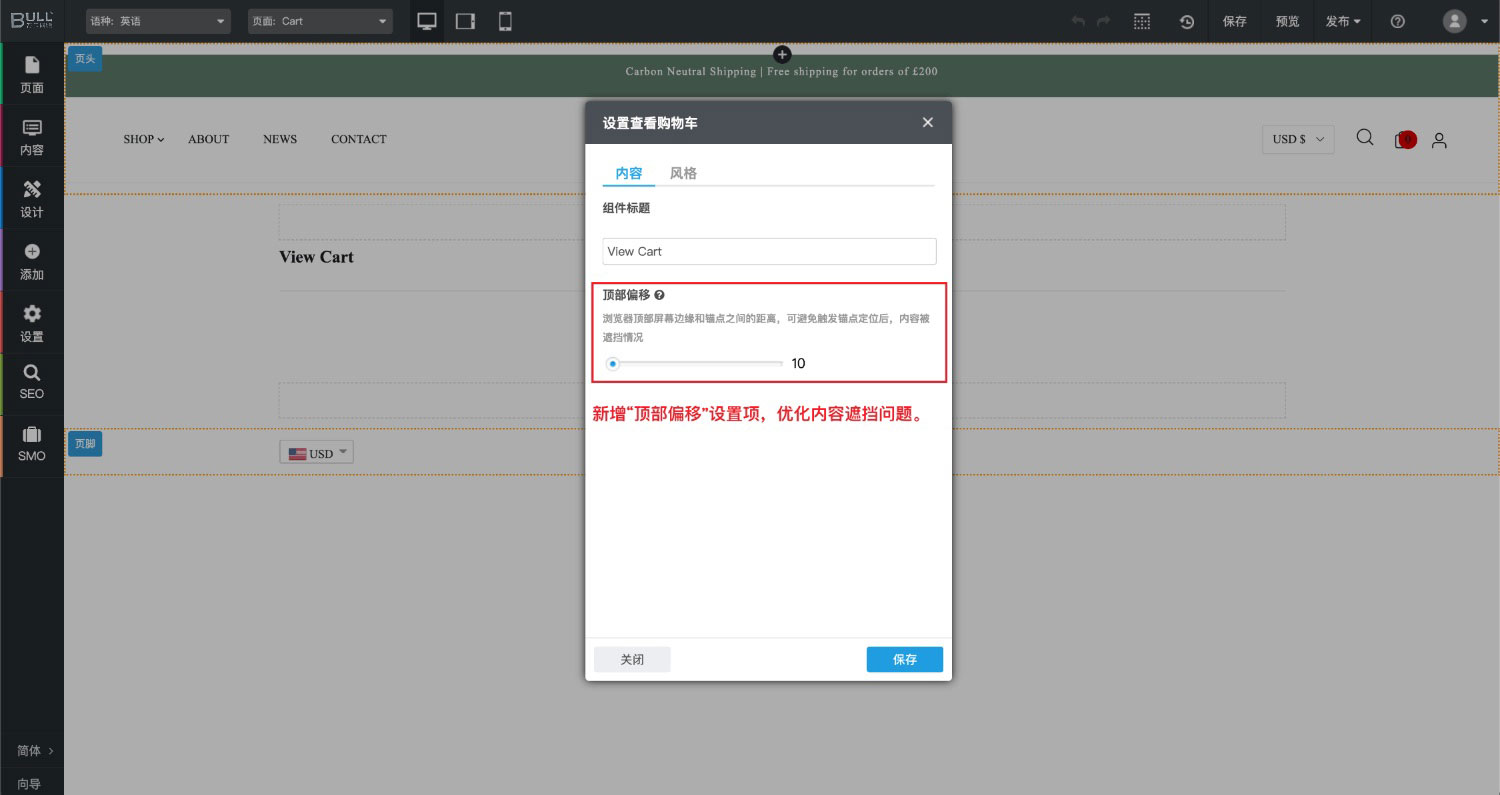Screen dimensions: 1500x795
Task: Open the help question mark icon
Action: pos(1398,21)
